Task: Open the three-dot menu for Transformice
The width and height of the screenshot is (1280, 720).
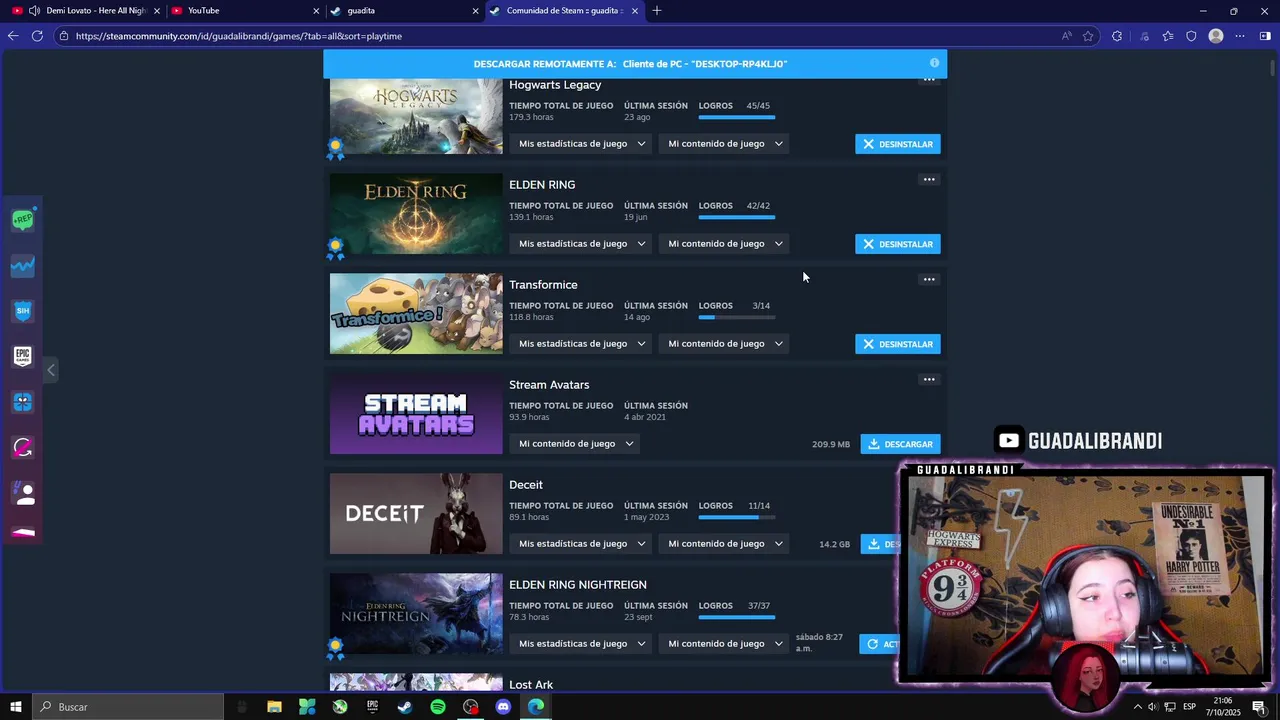Action: coord(929,280)
